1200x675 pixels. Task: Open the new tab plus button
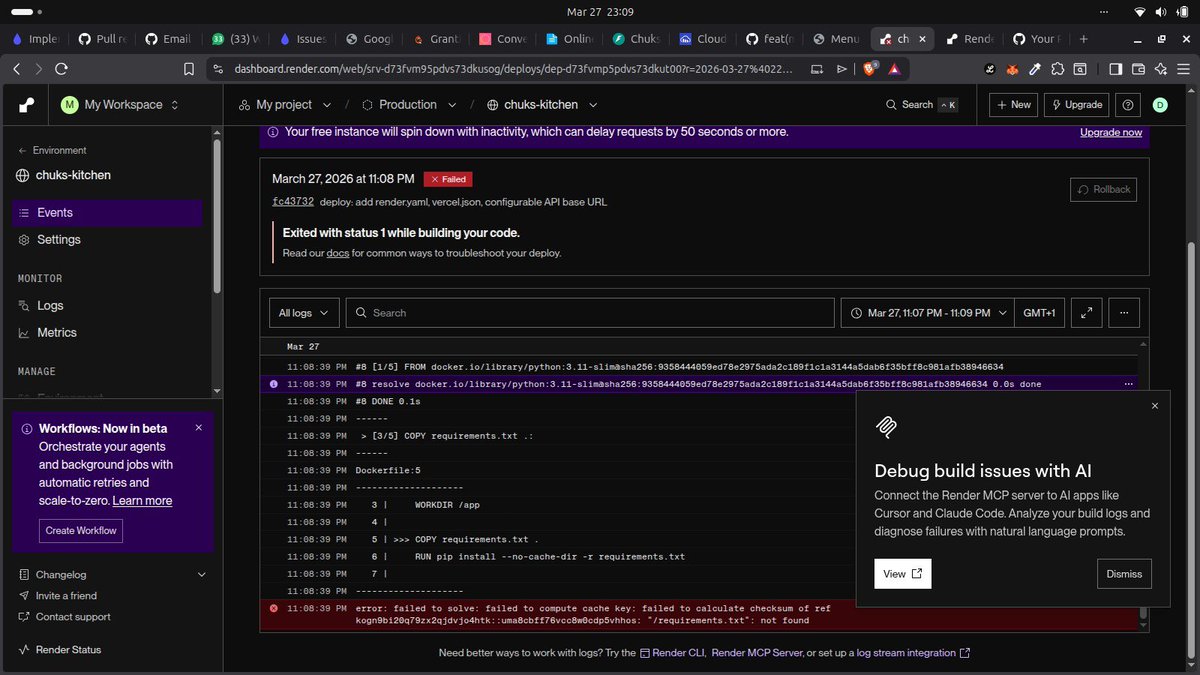(1083, 39)
